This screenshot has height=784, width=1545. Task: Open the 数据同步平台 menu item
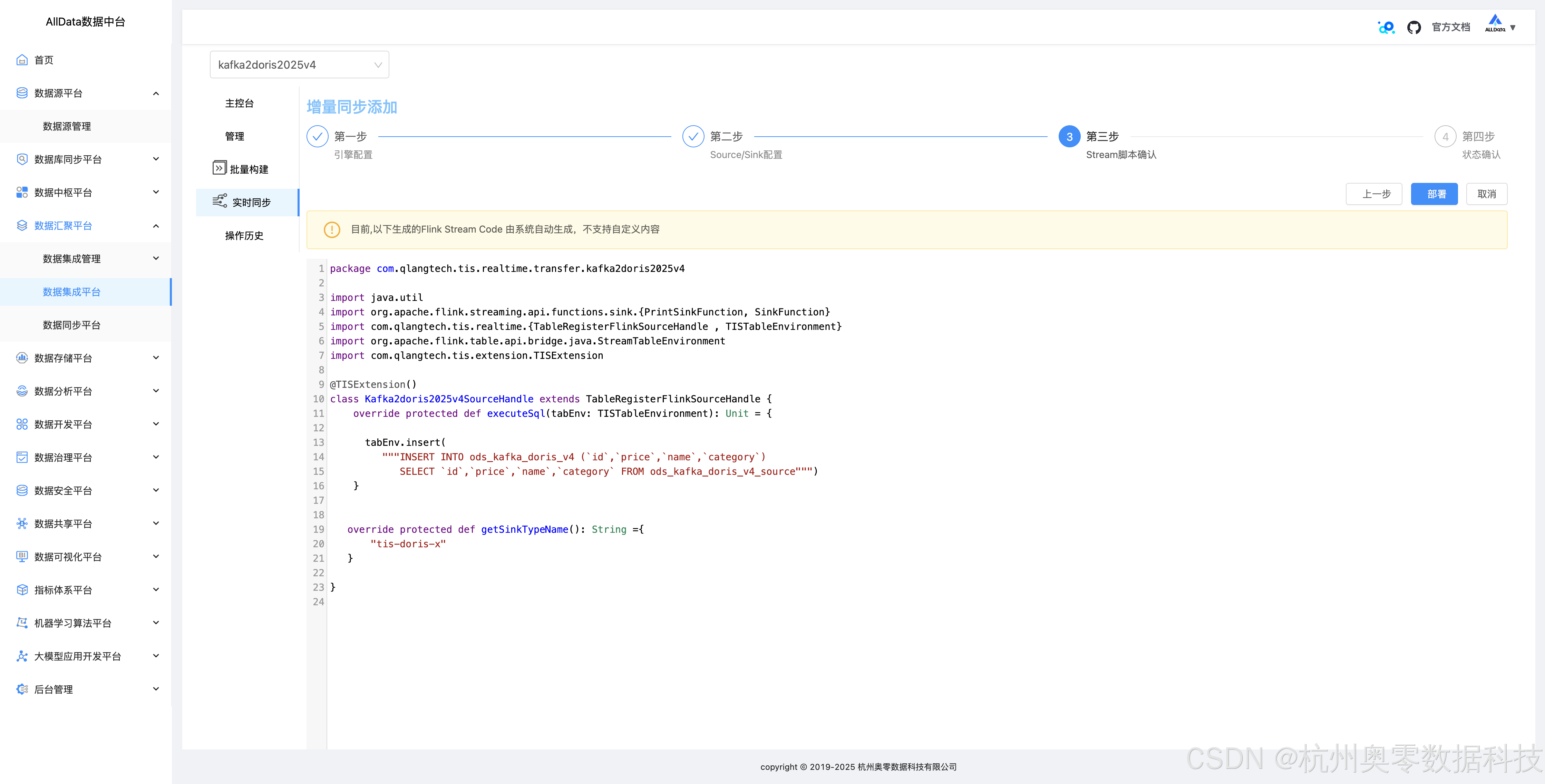click(86, 325)
